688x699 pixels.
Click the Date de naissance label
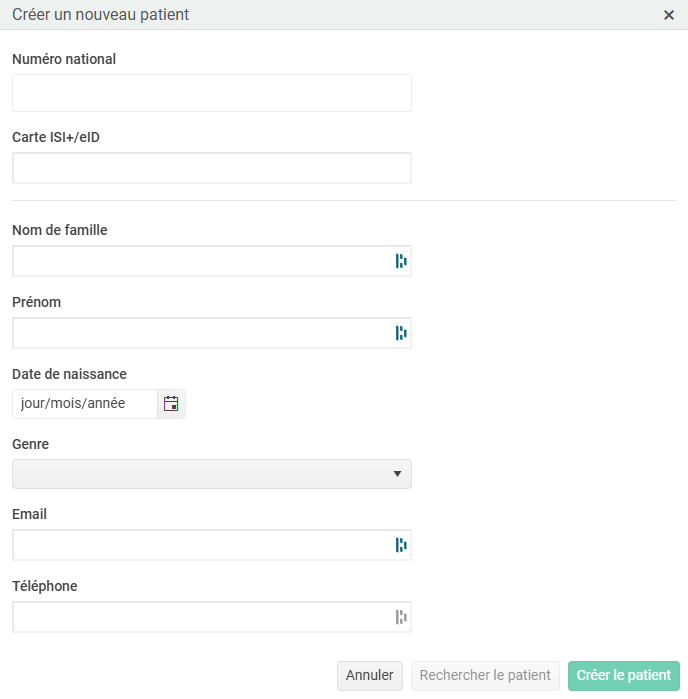[69, 374]
